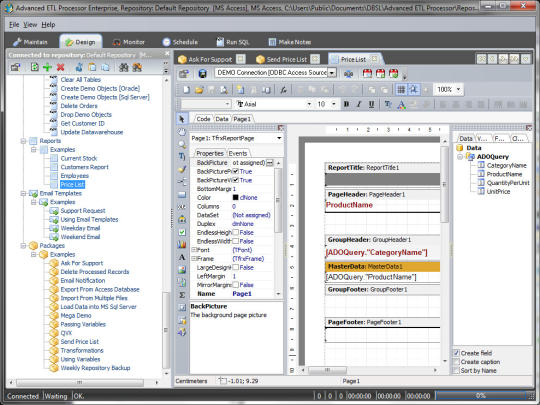Open font size 10 dropdown
Screen dimensions: 540x405
click(333, 104)
